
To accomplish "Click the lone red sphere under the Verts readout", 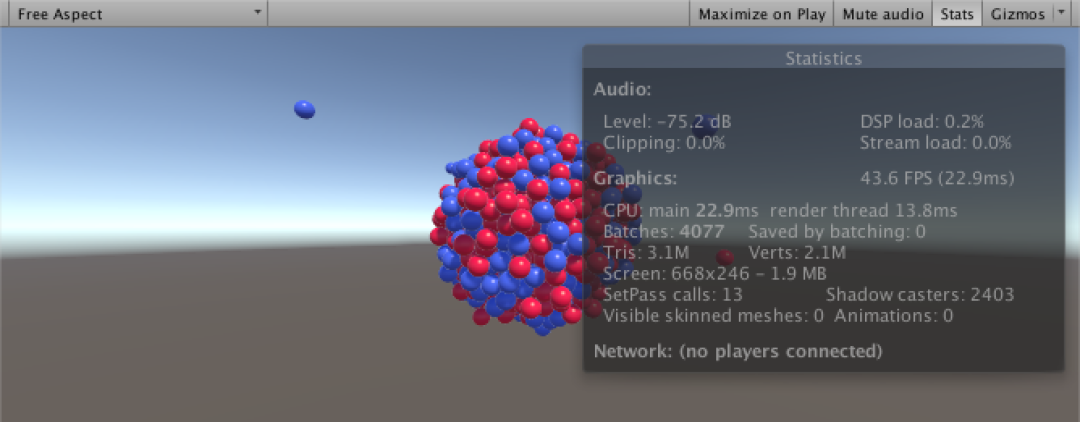I will point(725,257).
